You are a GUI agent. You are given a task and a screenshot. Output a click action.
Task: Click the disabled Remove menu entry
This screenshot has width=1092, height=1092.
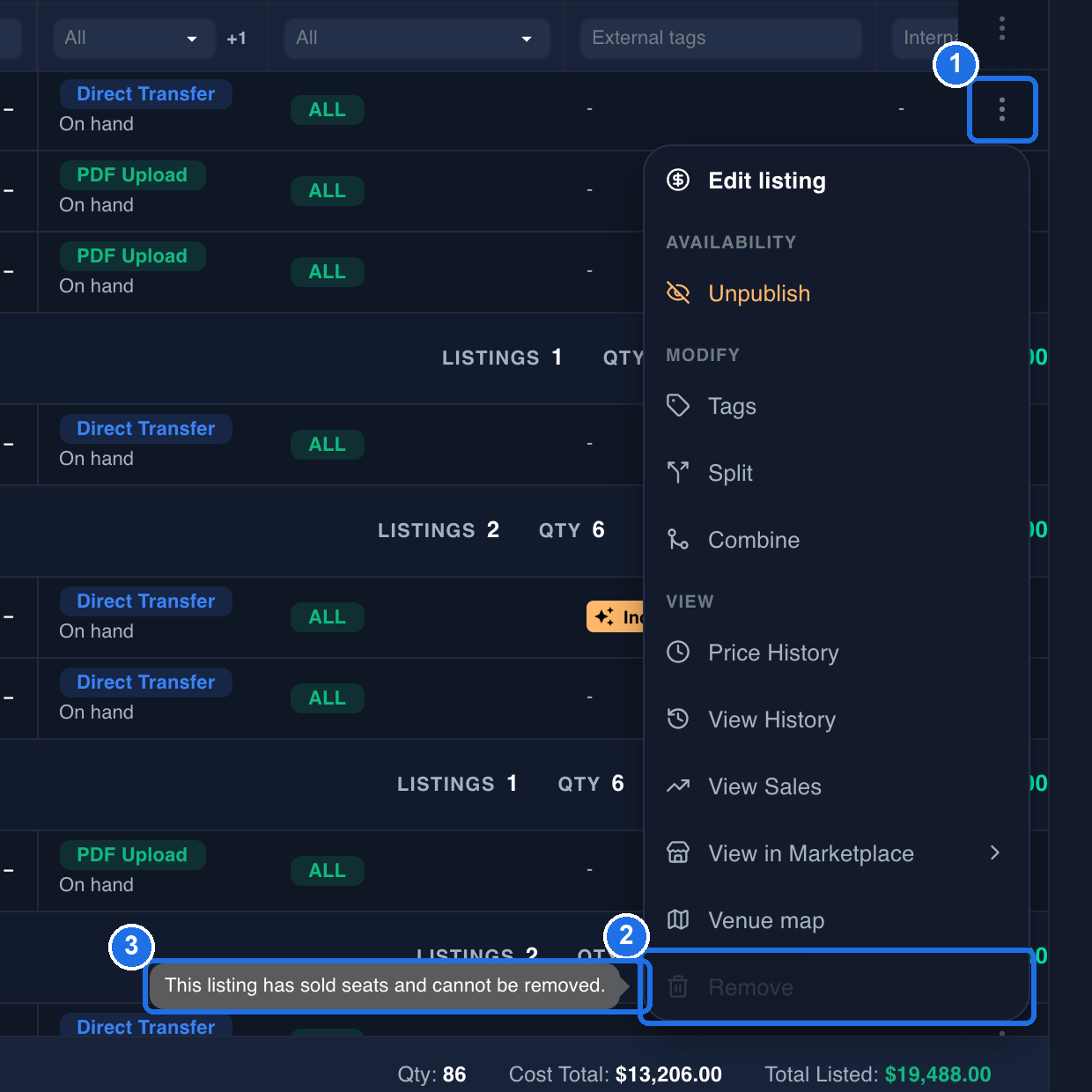click(x=837, y=987)
